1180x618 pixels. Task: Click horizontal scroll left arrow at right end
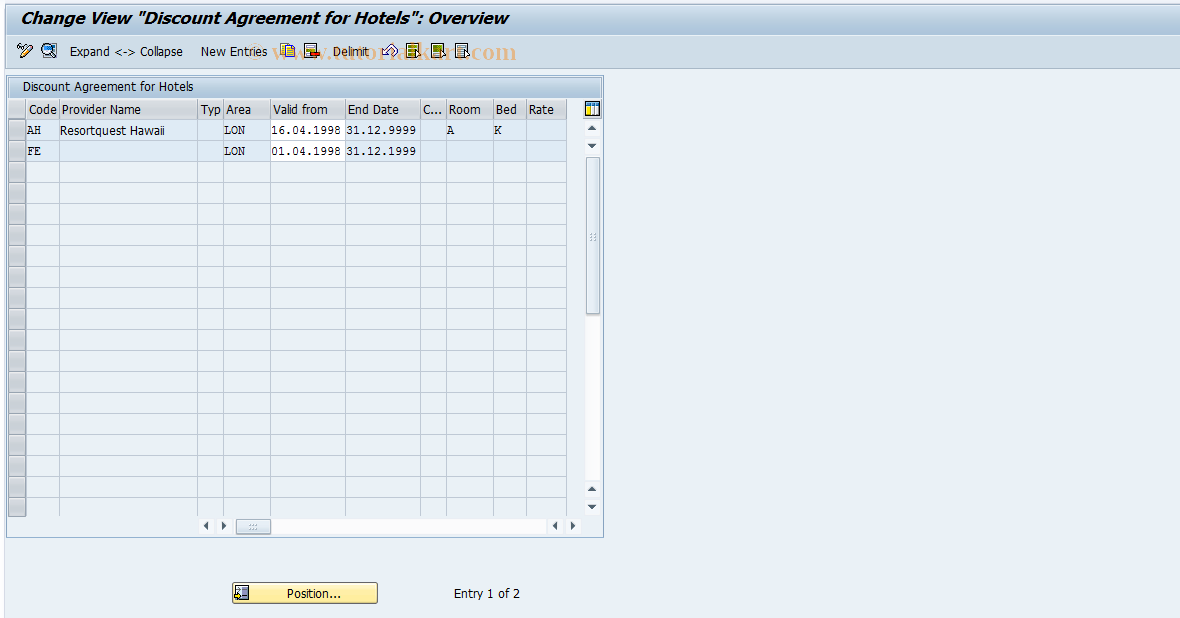click(x=555, y=526)
